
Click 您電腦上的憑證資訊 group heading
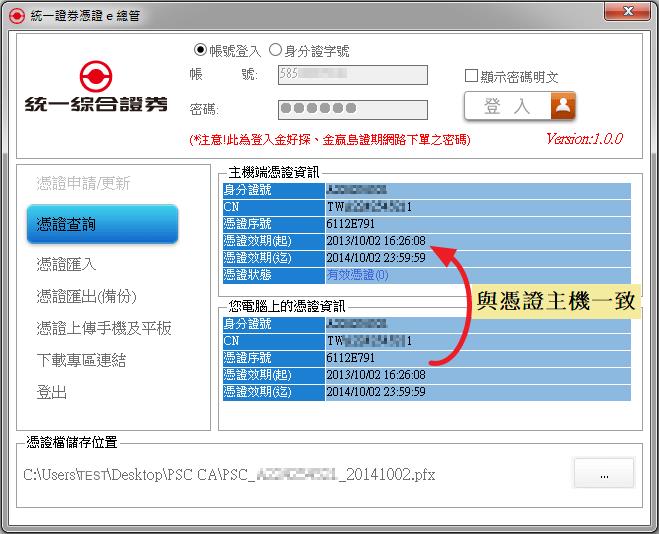[x=287, y=306]
